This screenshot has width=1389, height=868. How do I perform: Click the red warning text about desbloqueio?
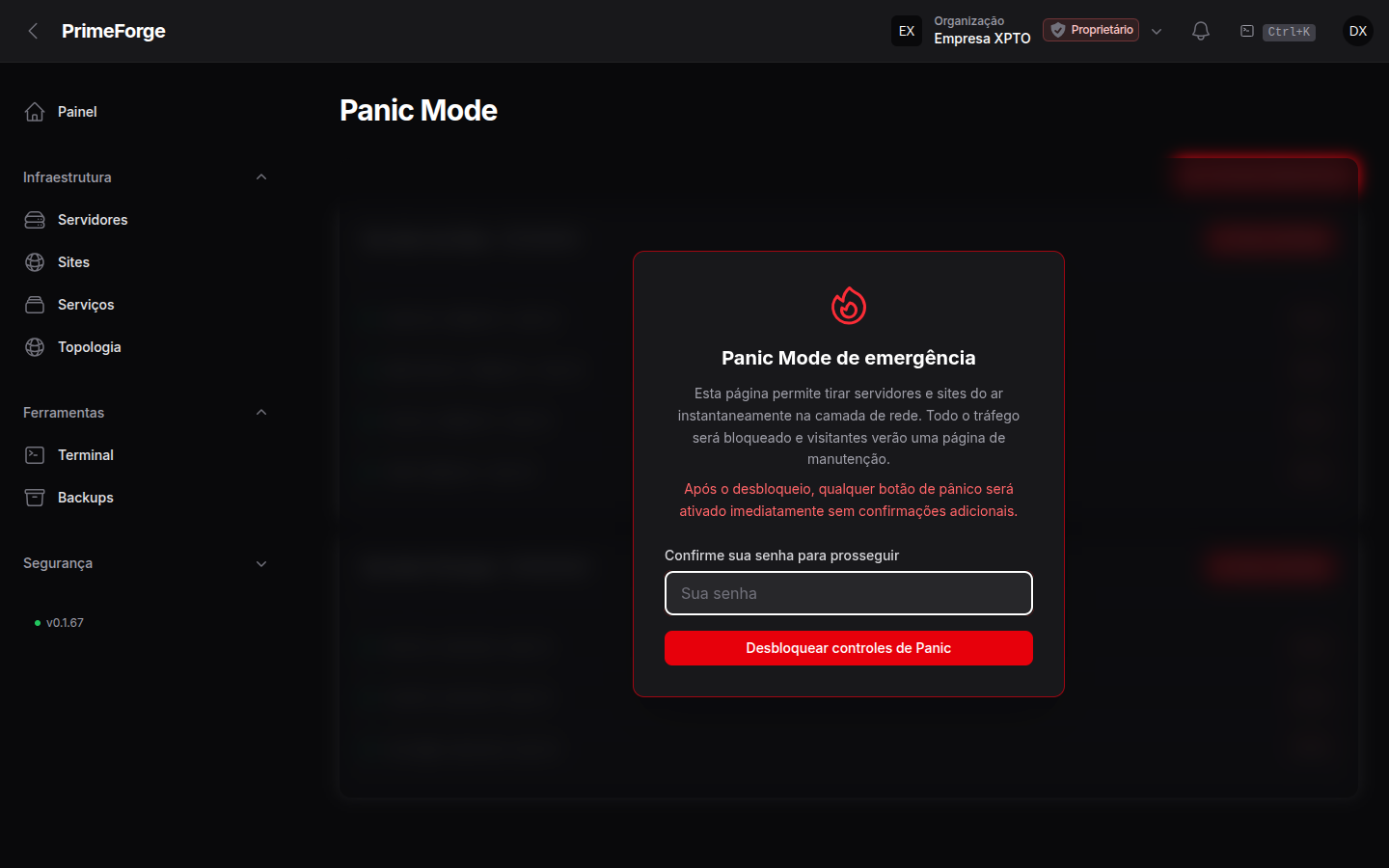[x=849, y=500]
